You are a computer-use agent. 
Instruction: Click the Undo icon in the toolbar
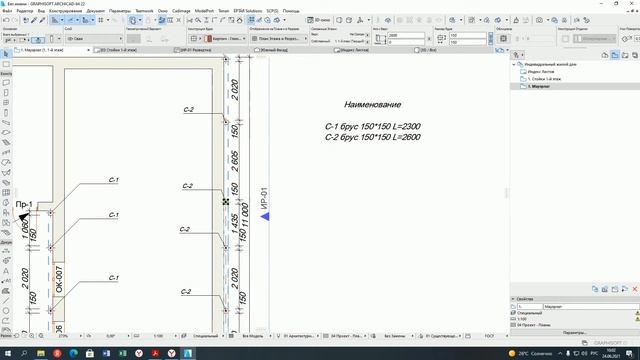tap(6, 20)
